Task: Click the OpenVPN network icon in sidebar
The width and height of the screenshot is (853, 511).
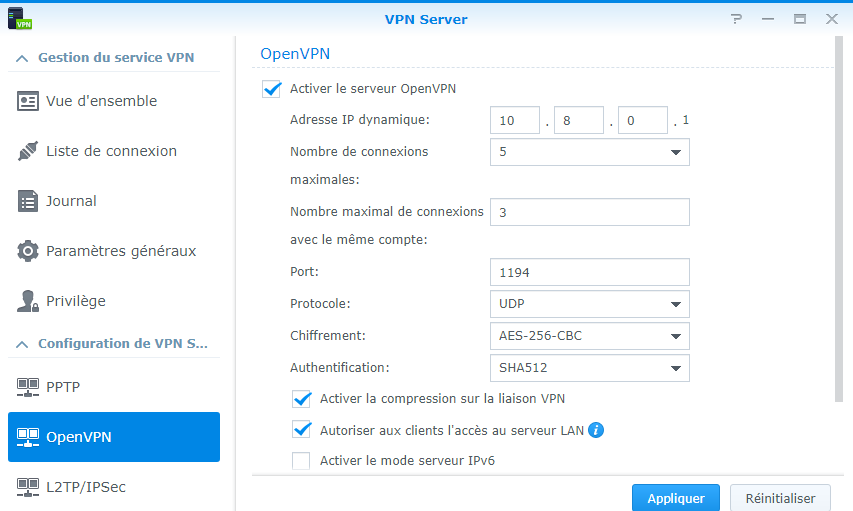Action: 28,437
